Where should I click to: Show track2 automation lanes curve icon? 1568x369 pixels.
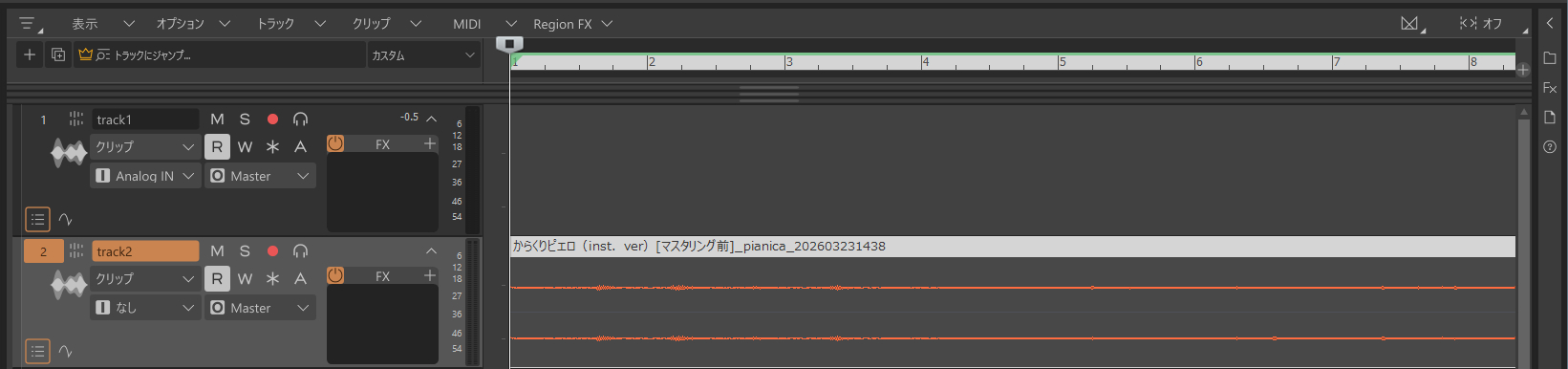point(65,351)
